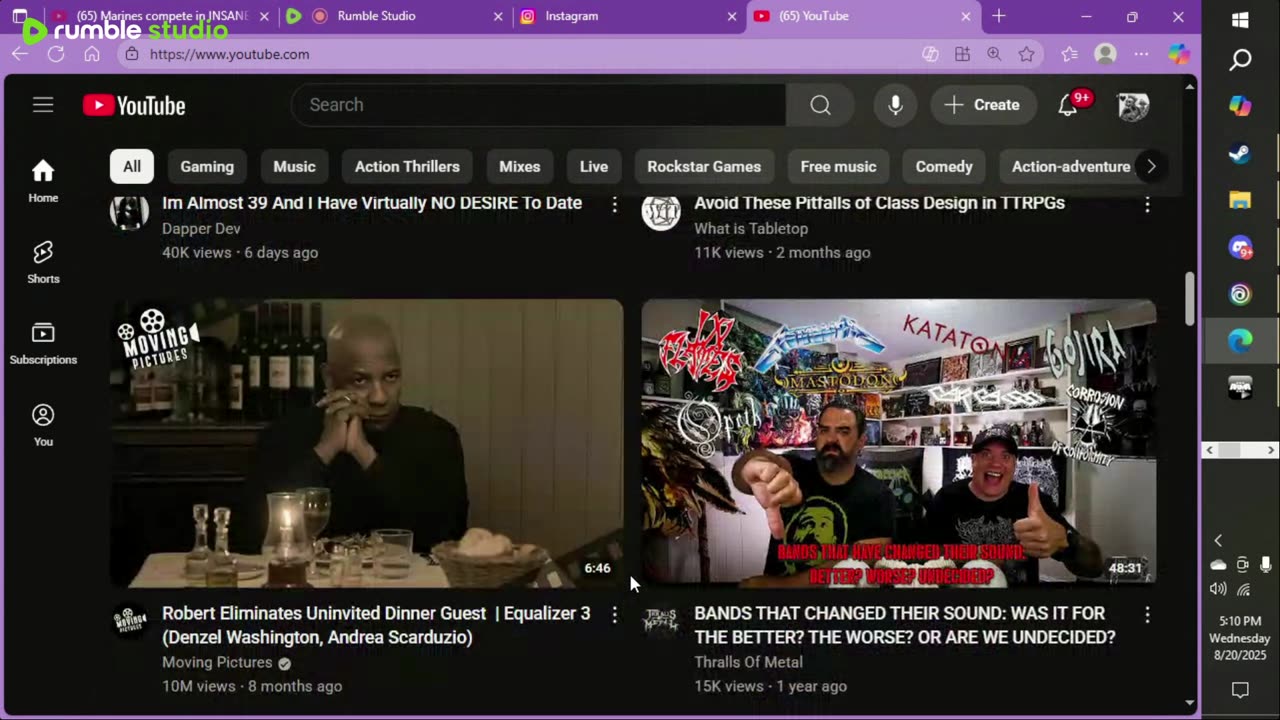
Task: Click into the YouTube Search field
Action: 538,105
